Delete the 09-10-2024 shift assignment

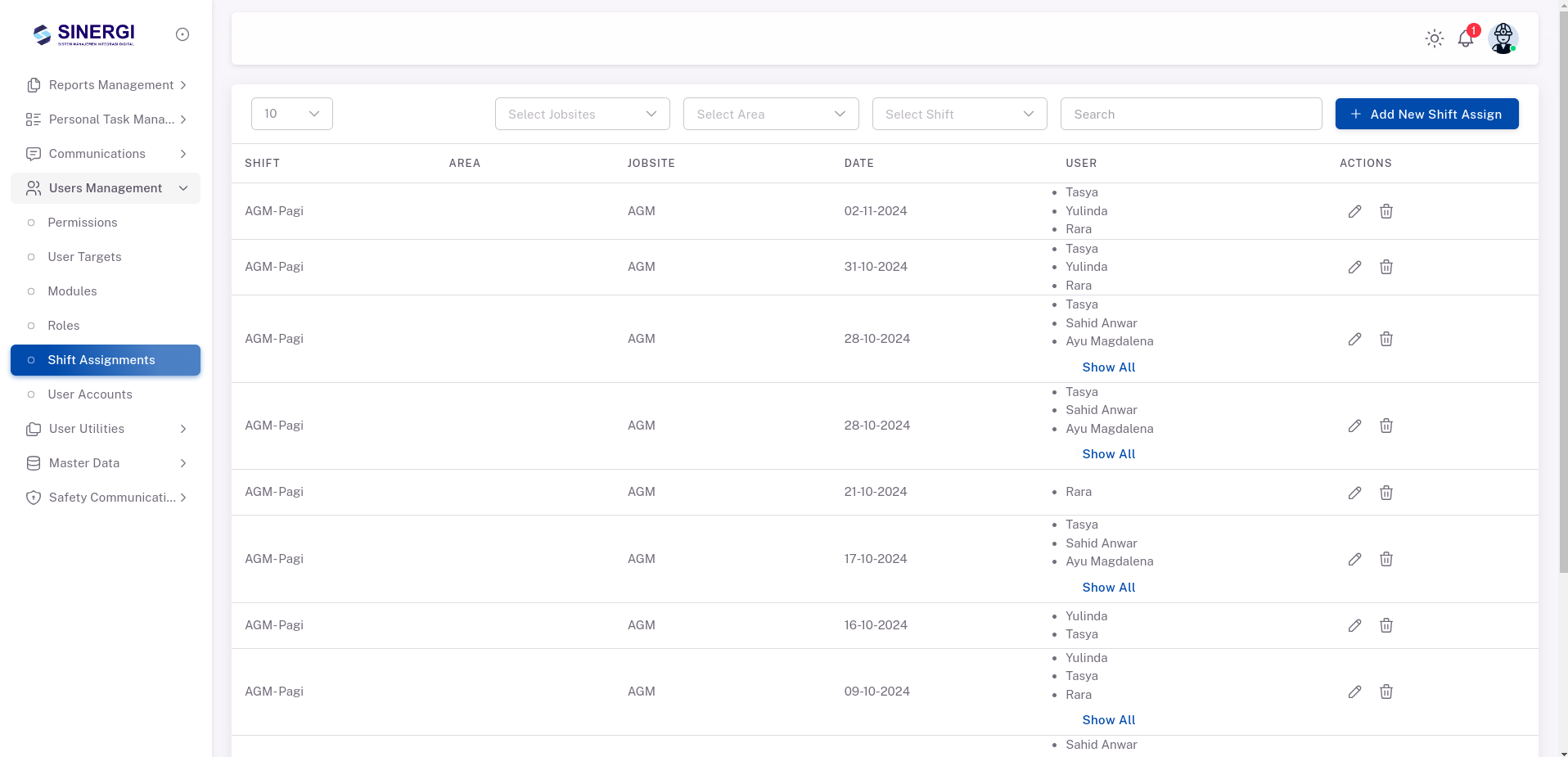(x=1386, y=692)
